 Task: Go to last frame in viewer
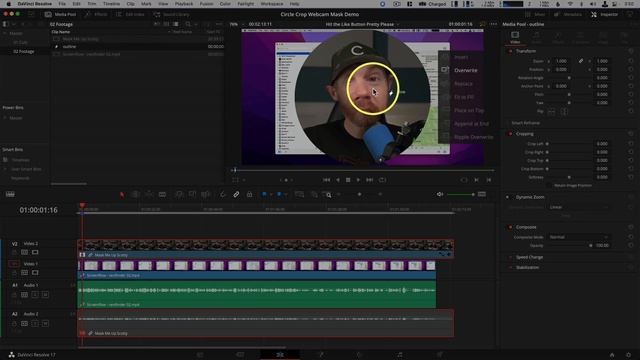[369, 180]
